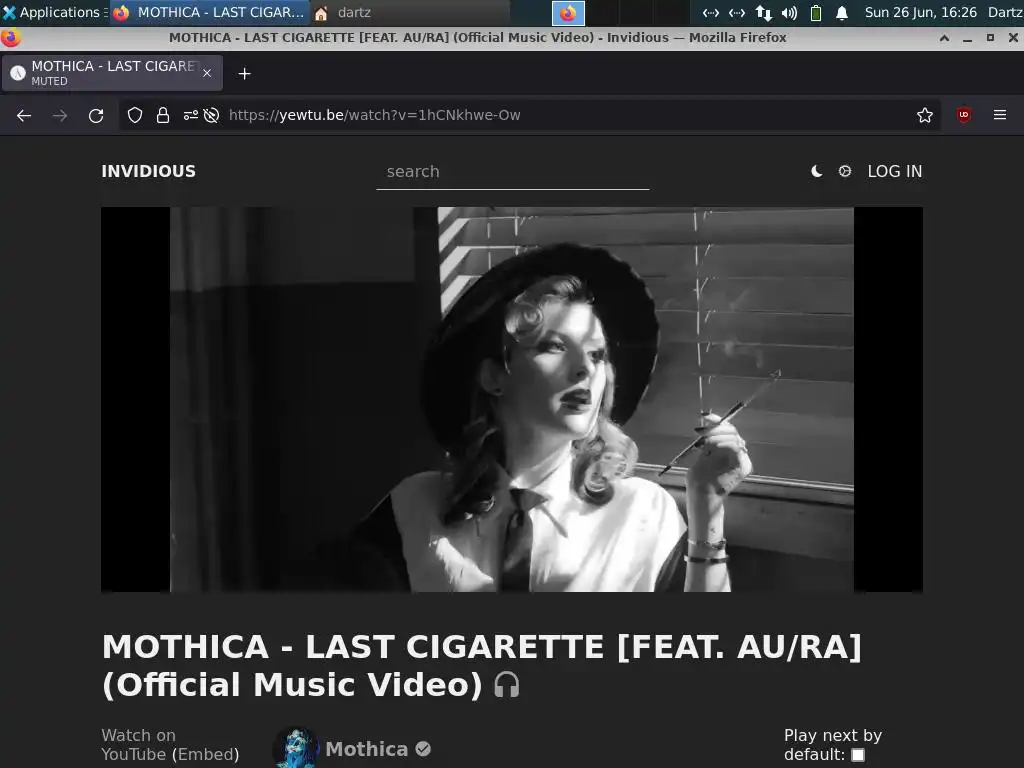Toggle Play next by default checkbox
Viewport: 1024px width, 768px height.
pyautogui.click(x=858, y=755)
